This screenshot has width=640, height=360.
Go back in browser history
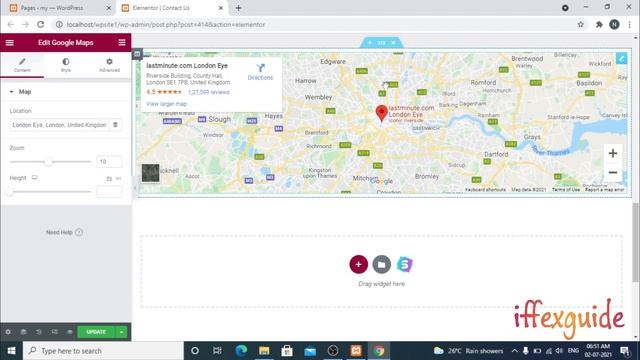click(x=10, y=24)
